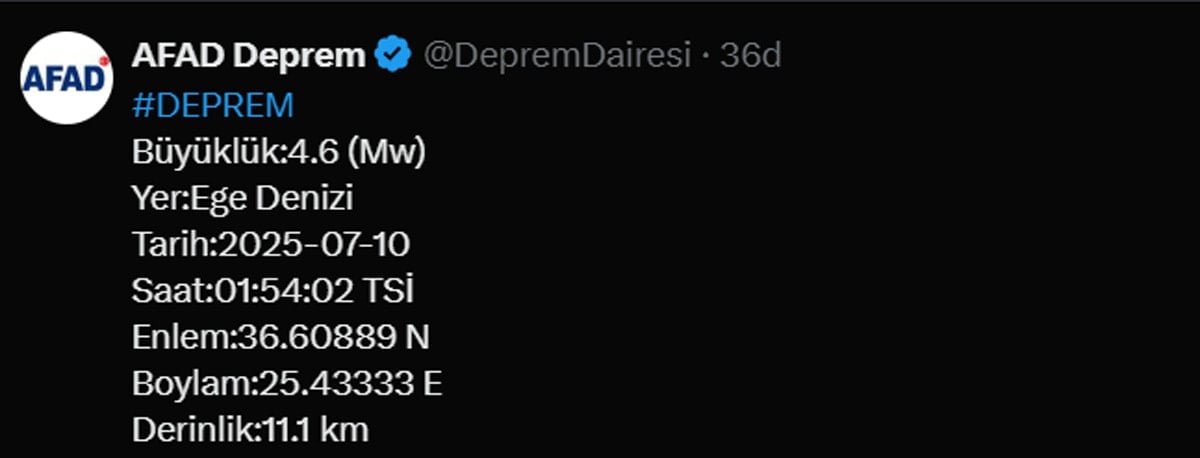The image size is (1200, 458).
Task: Open the AFAD profile avatar
Action: coord(65,77)
